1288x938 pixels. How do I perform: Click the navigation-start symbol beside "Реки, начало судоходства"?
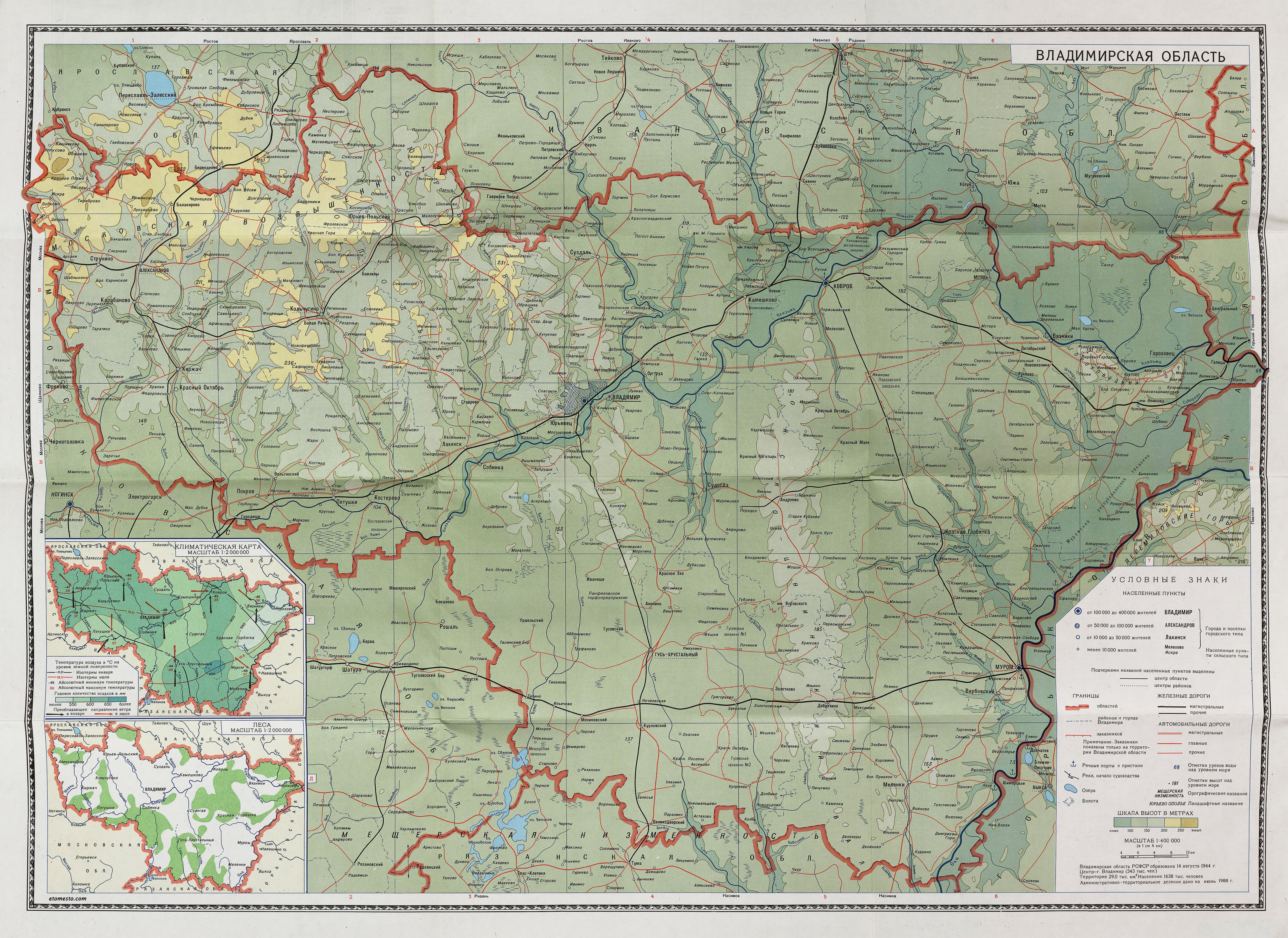[1072, 776]
